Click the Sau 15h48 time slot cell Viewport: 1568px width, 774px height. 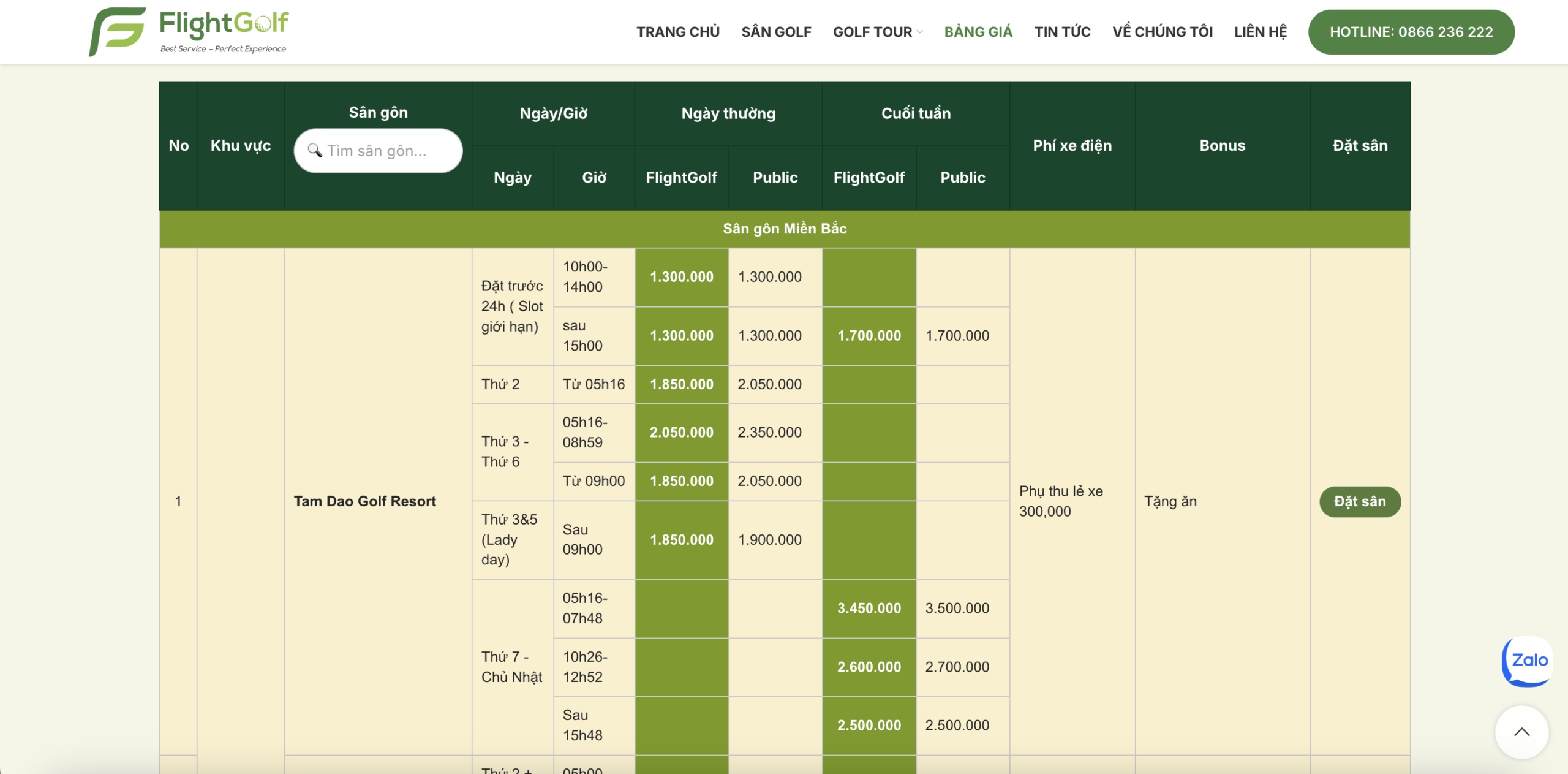[594, 726]
